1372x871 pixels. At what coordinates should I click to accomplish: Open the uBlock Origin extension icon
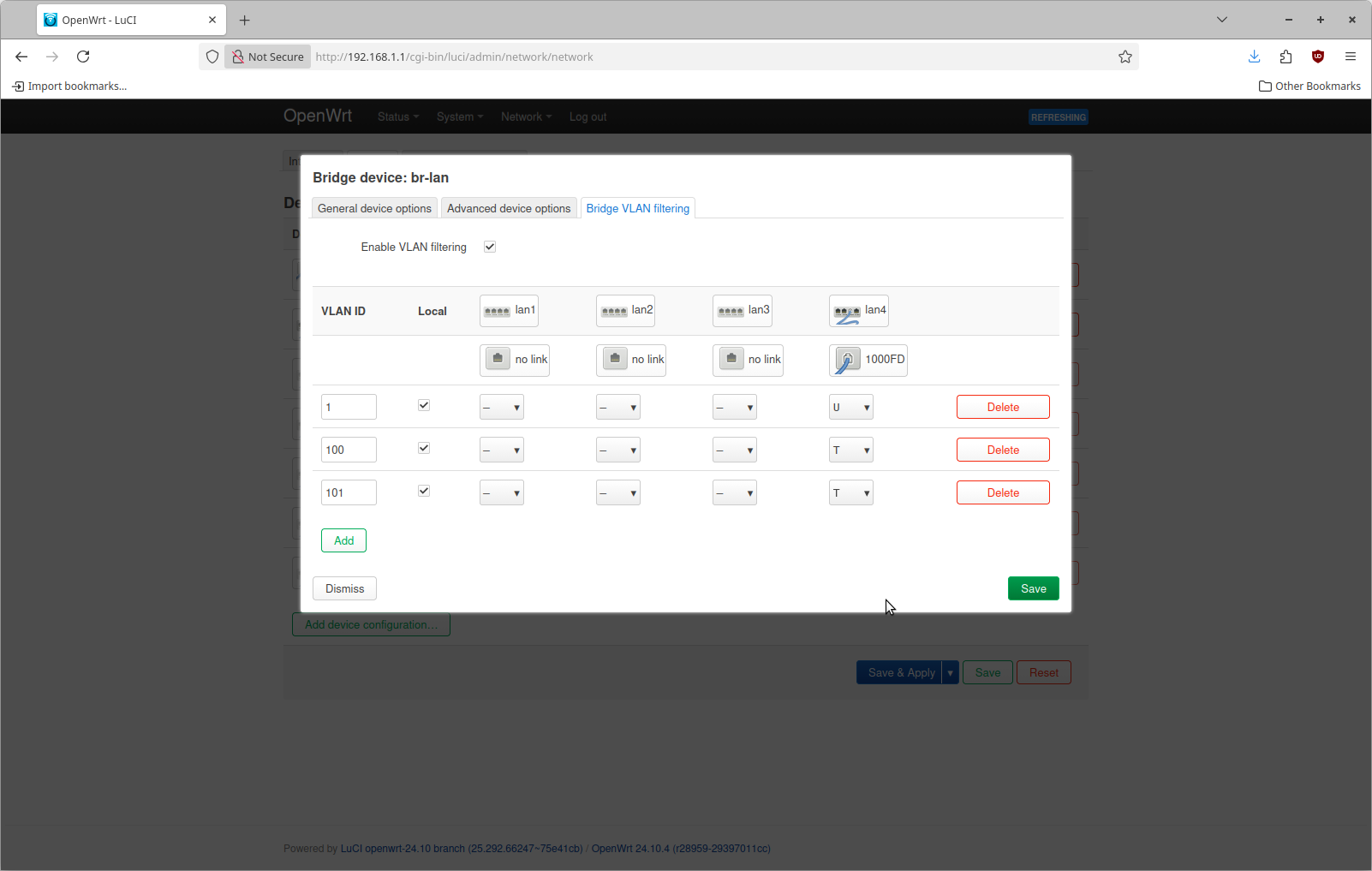1317,57
